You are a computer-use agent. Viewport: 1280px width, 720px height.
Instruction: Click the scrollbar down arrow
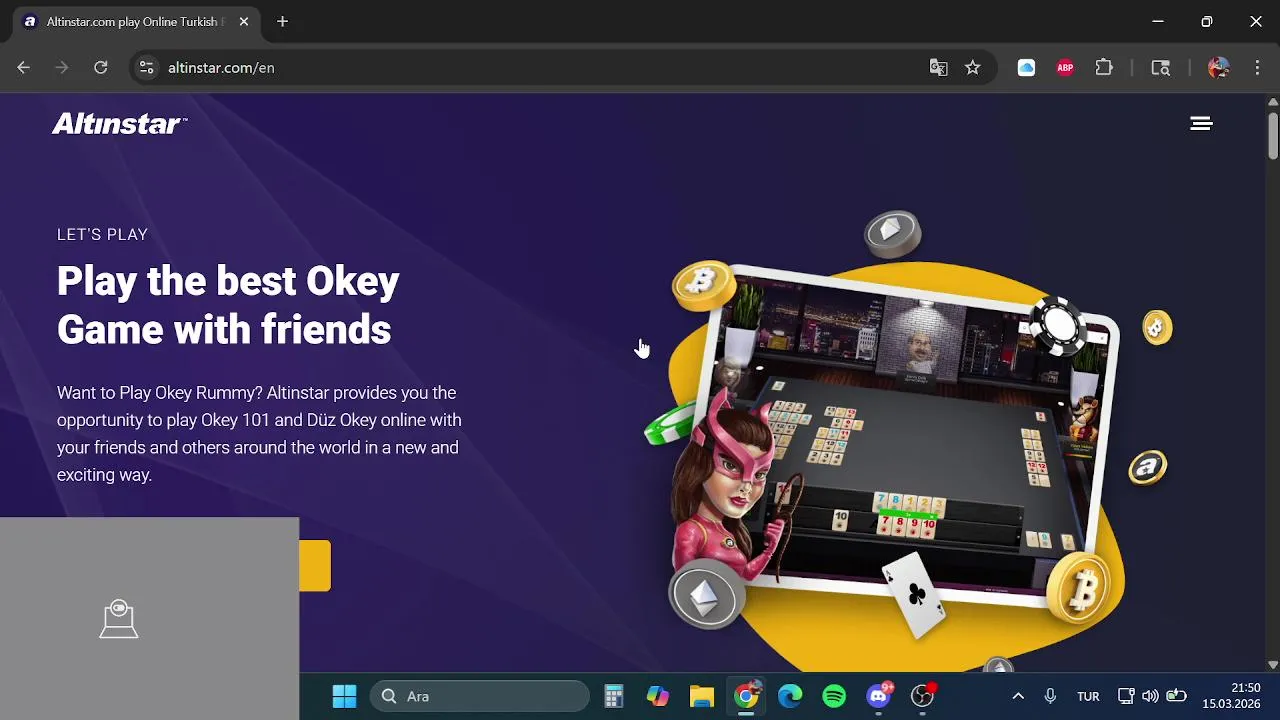click(1273, 664)
